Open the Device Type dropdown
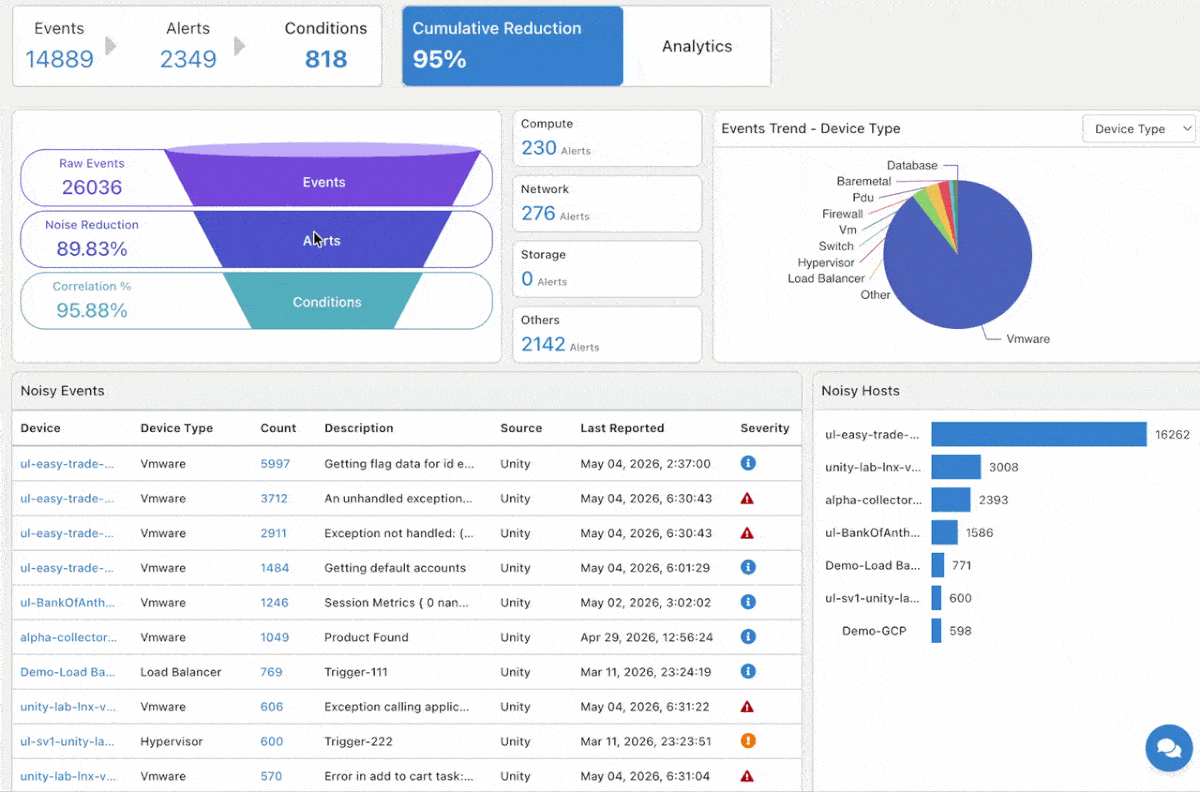 point(1140,129)
